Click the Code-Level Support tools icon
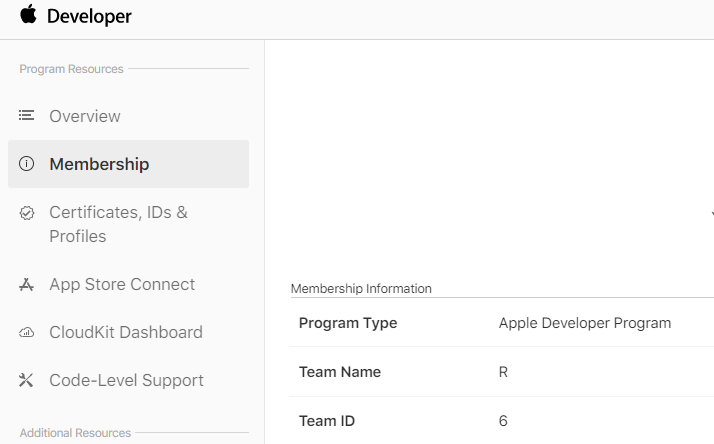Viewport: 714px width, 444px height. pos(27,381)
